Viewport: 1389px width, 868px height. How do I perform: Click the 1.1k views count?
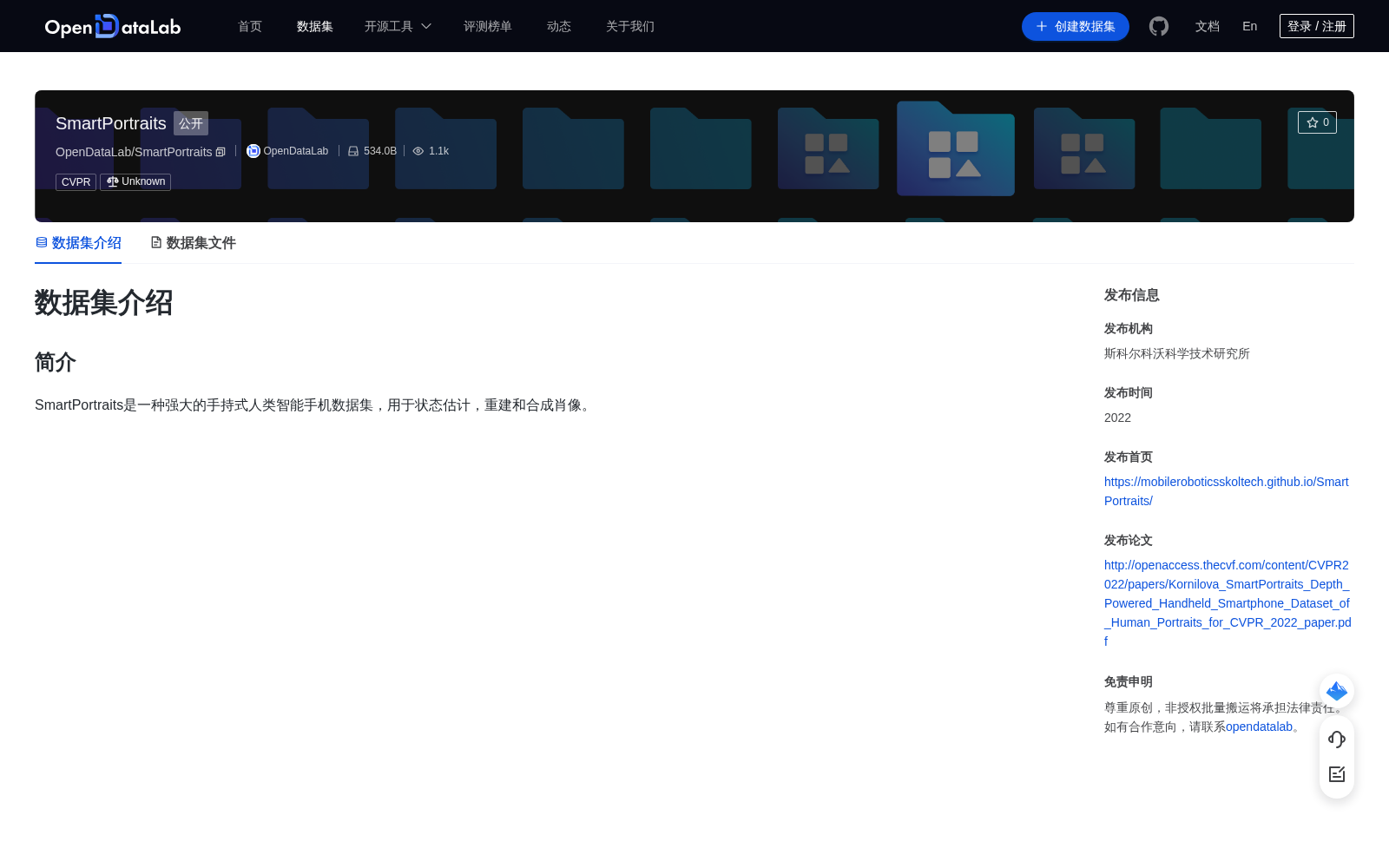438,151
